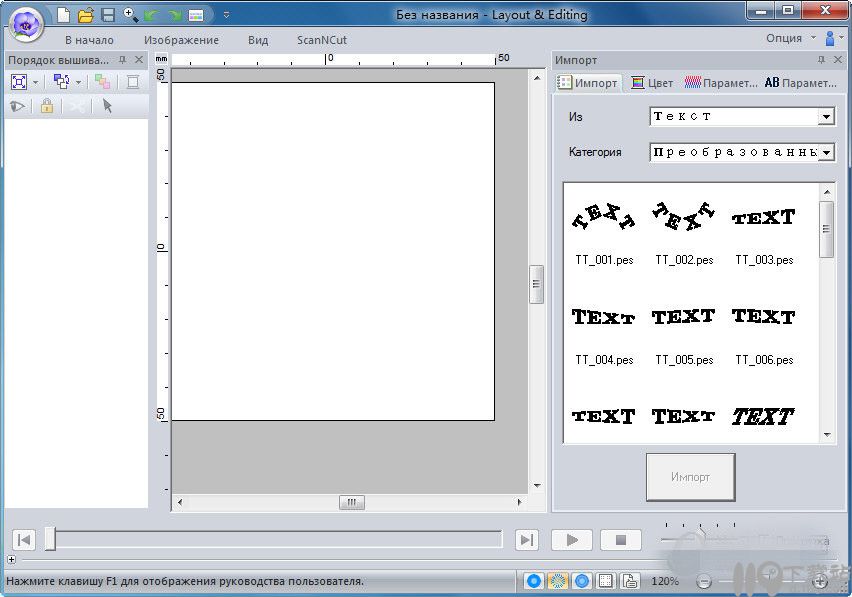Close the Импорт panel
The width and height of the screenshot is (852, 597).
[x=838, y=60]
